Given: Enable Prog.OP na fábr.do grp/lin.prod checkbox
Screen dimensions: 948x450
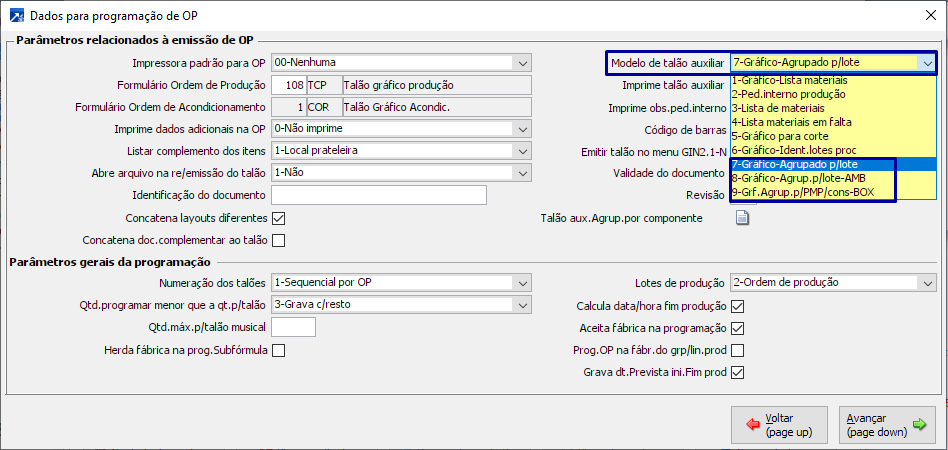Looking at the screenshot, I should (738, 350).
